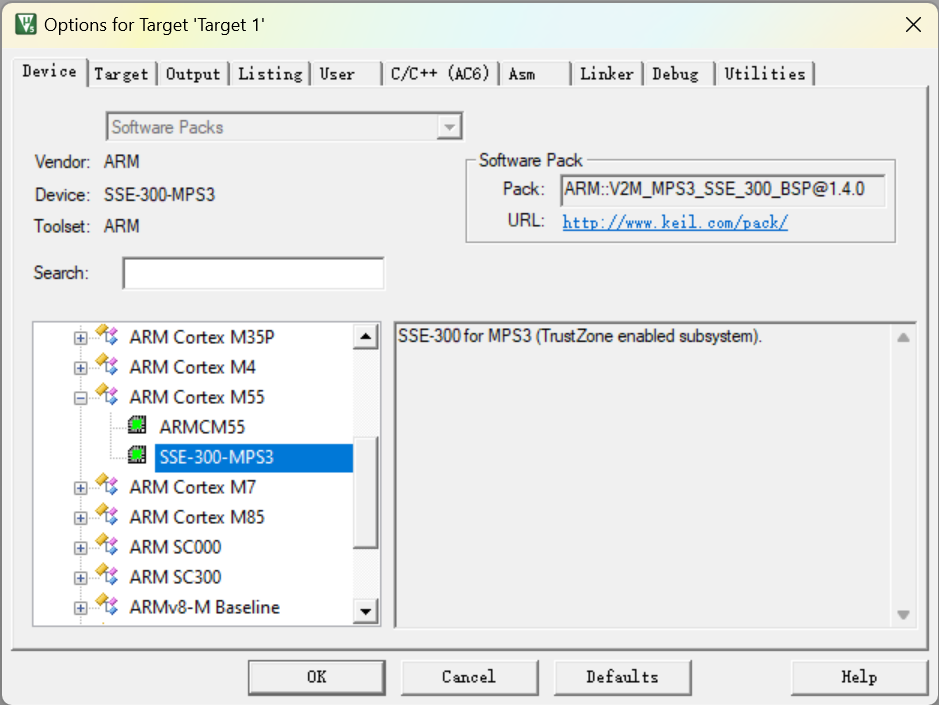939x705 pixels.
Task: Click the SSE-300-MPS3 chip icon
Action: pyautogui.click(x=137, y=455)
